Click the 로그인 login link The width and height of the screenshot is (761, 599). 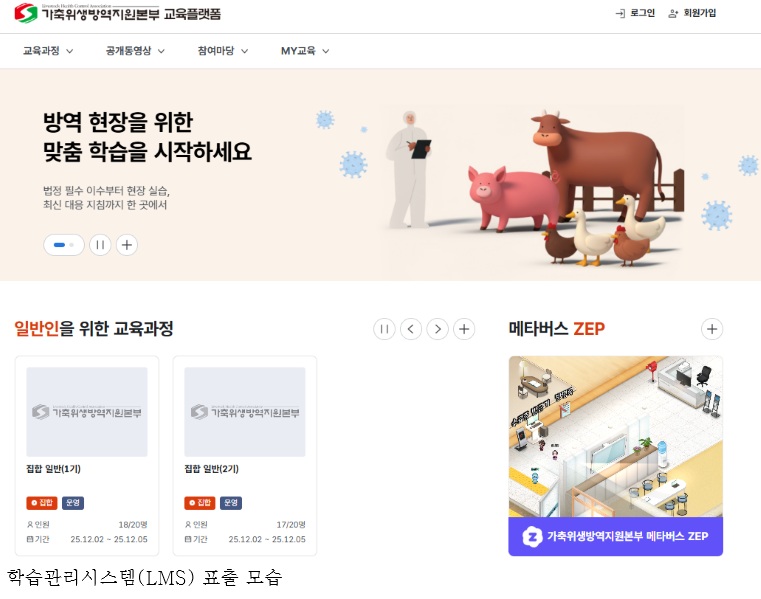[635, 13]
